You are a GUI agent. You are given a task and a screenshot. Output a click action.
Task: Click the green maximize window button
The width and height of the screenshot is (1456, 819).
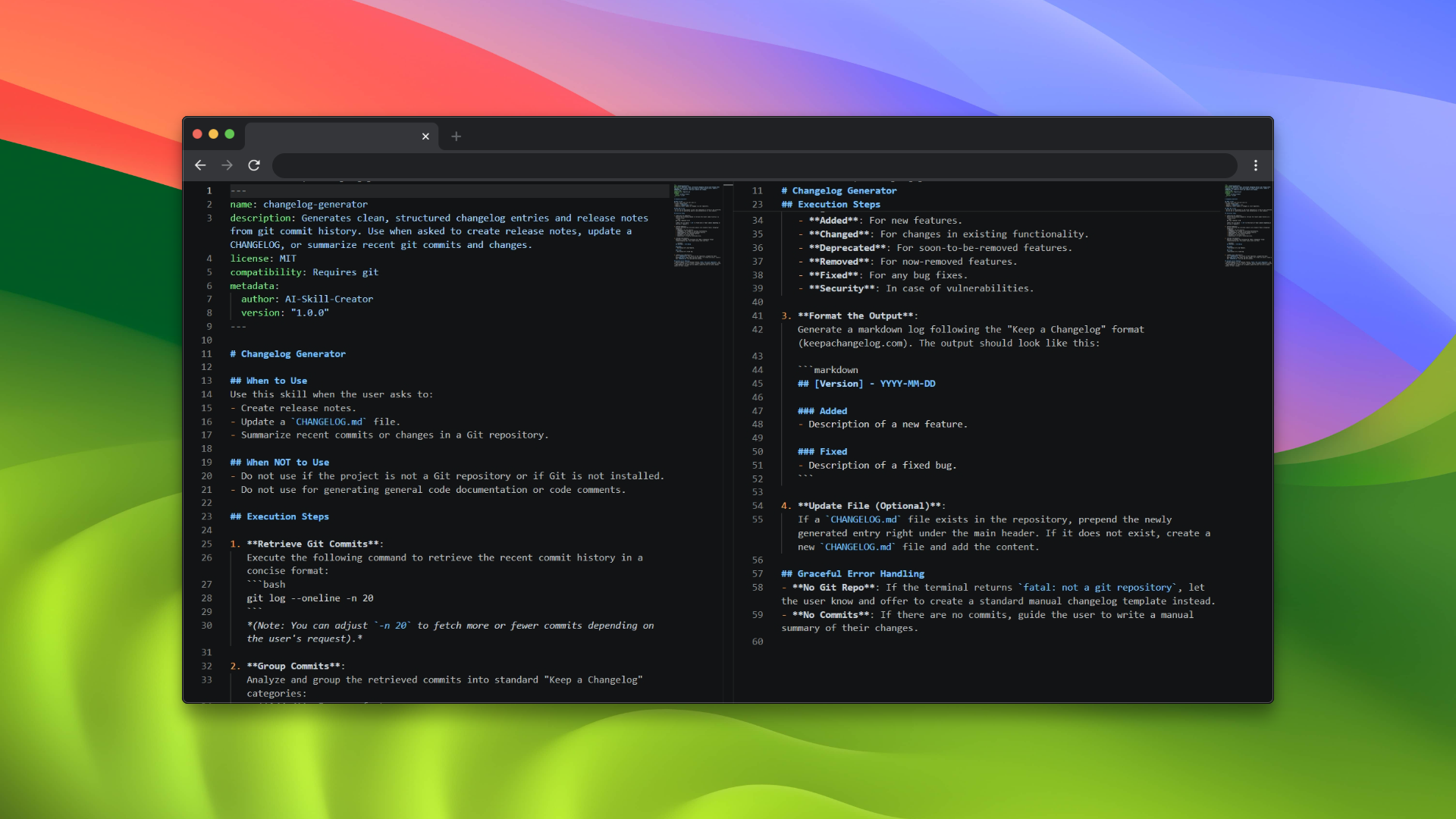tap(230, 134)
